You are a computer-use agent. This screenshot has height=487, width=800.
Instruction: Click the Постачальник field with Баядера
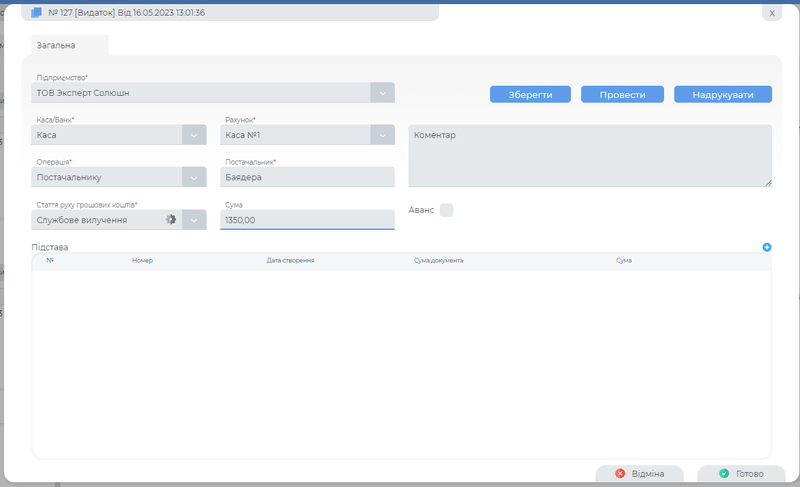click(x=307, y=177)
